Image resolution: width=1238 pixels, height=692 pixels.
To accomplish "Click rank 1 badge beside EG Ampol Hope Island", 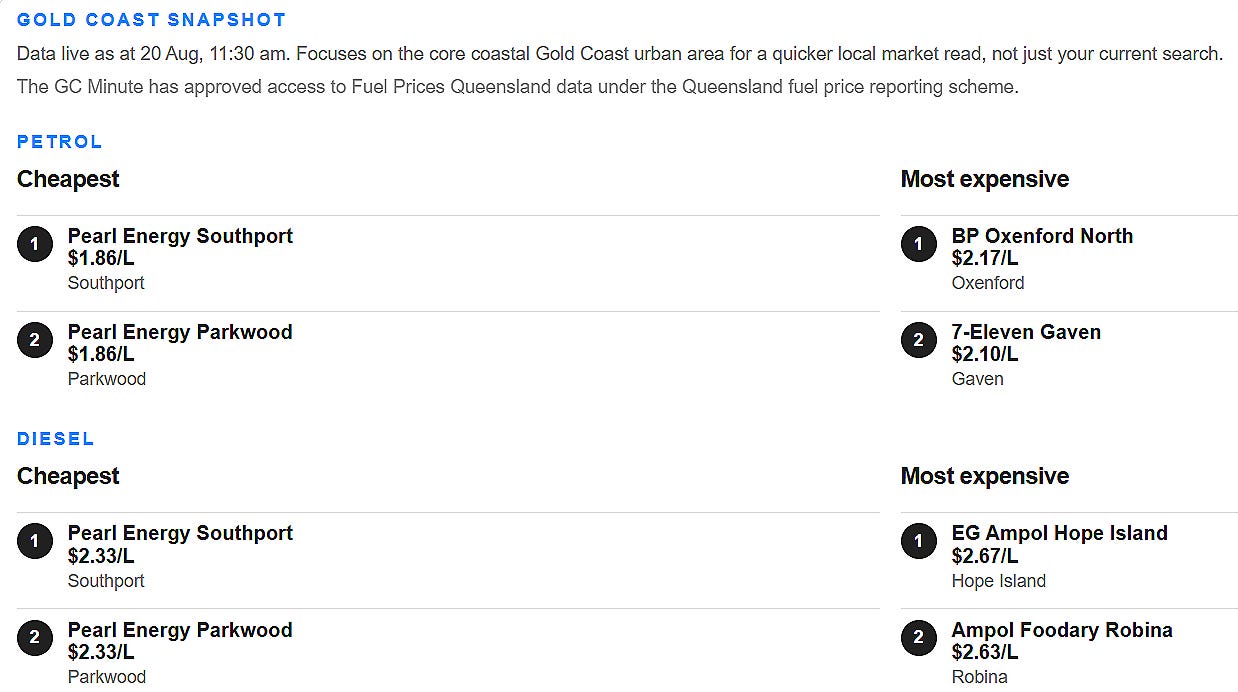I will [x=919, y=541].
